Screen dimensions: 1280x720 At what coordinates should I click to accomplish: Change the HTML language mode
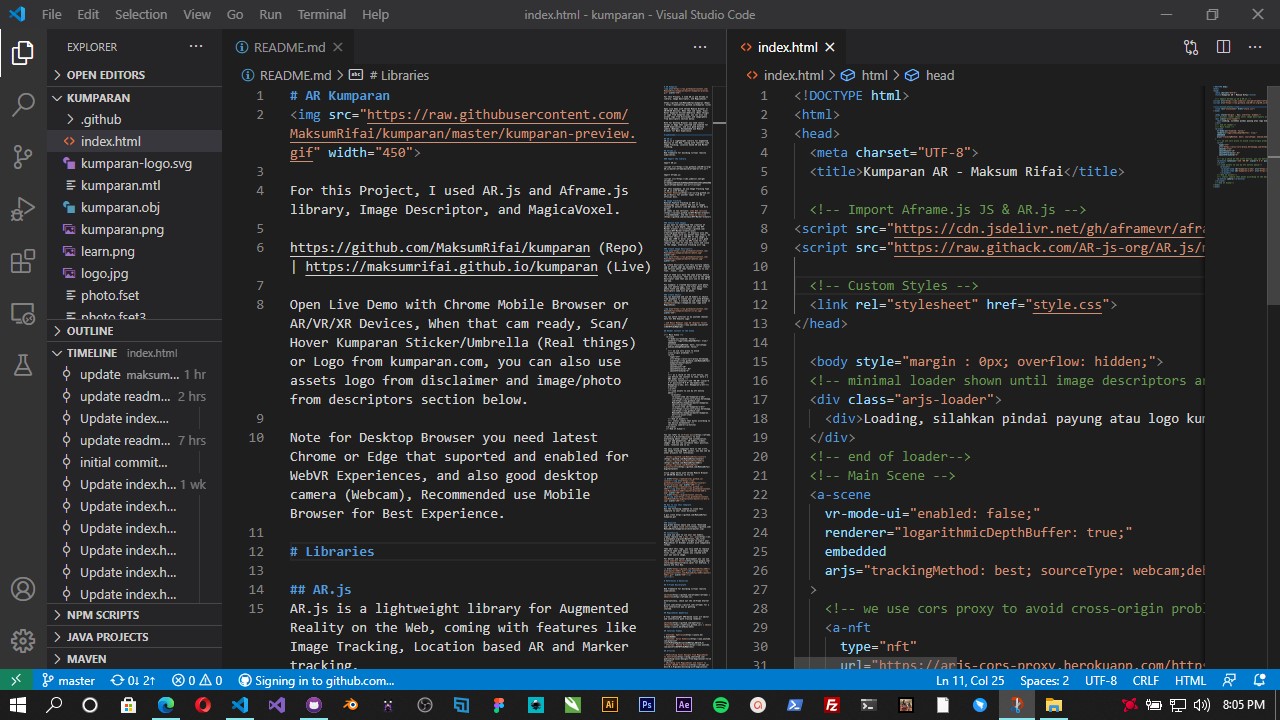(x=1190, y=680)
